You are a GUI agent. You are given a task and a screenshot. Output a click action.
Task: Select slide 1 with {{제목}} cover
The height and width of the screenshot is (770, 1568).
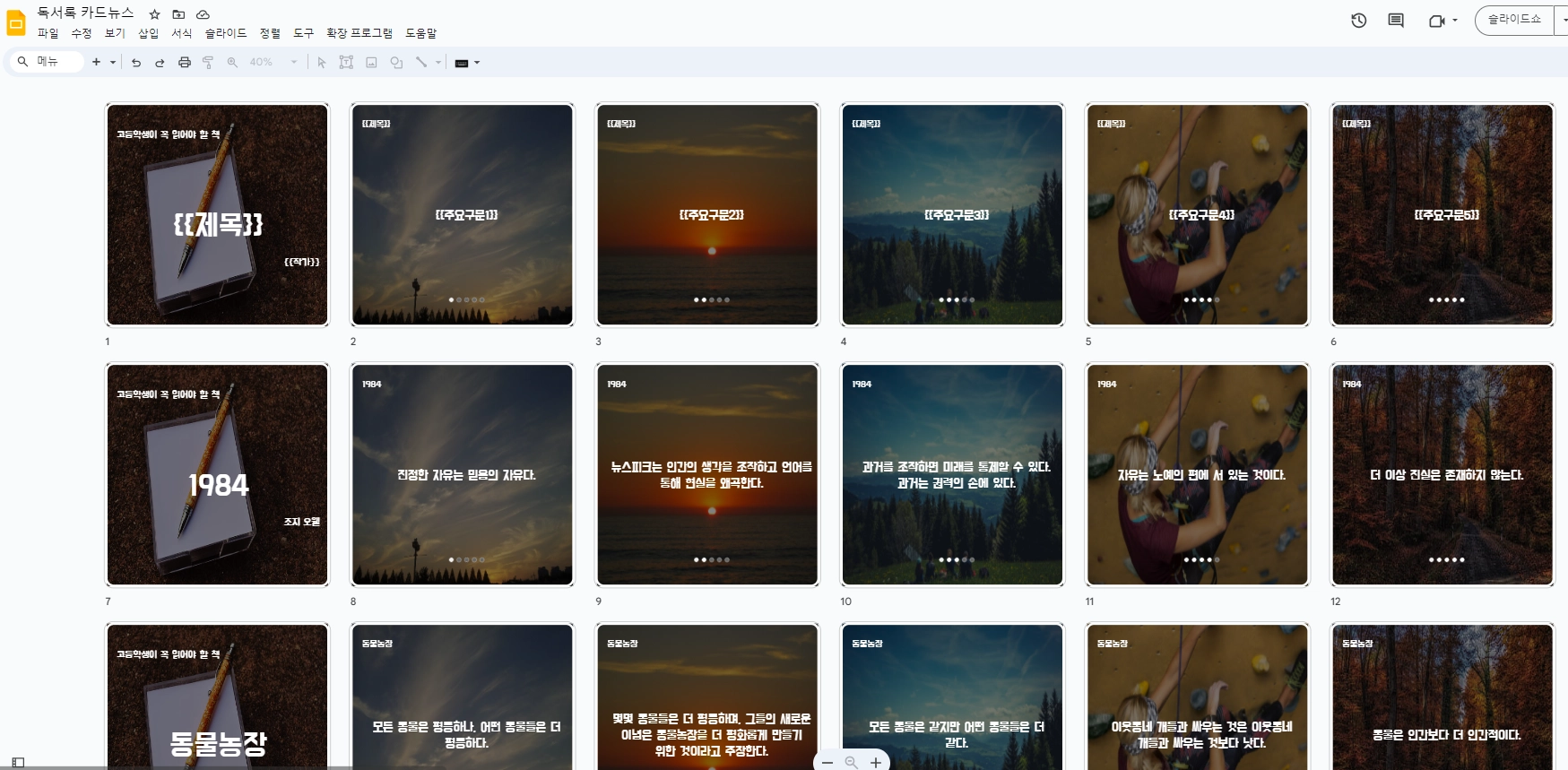click(218, 215)
